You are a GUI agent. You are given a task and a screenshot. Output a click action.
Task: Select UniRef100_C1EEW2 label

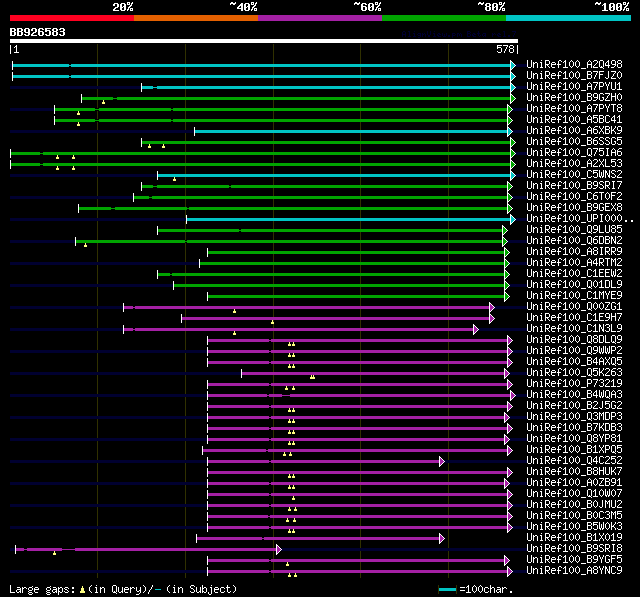point(574,274)
